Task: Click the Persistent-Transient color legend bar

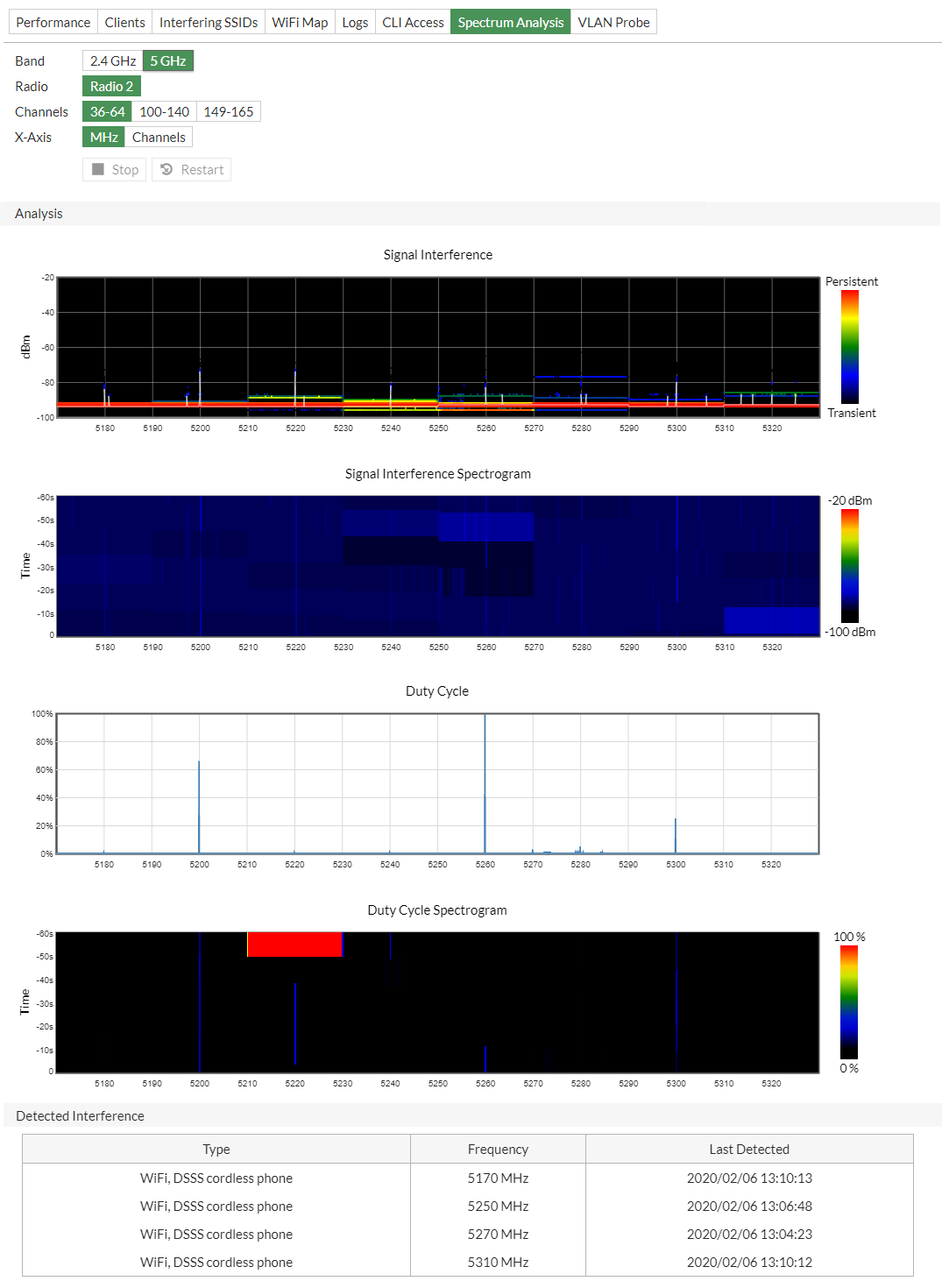Action: tap(849, 347)
